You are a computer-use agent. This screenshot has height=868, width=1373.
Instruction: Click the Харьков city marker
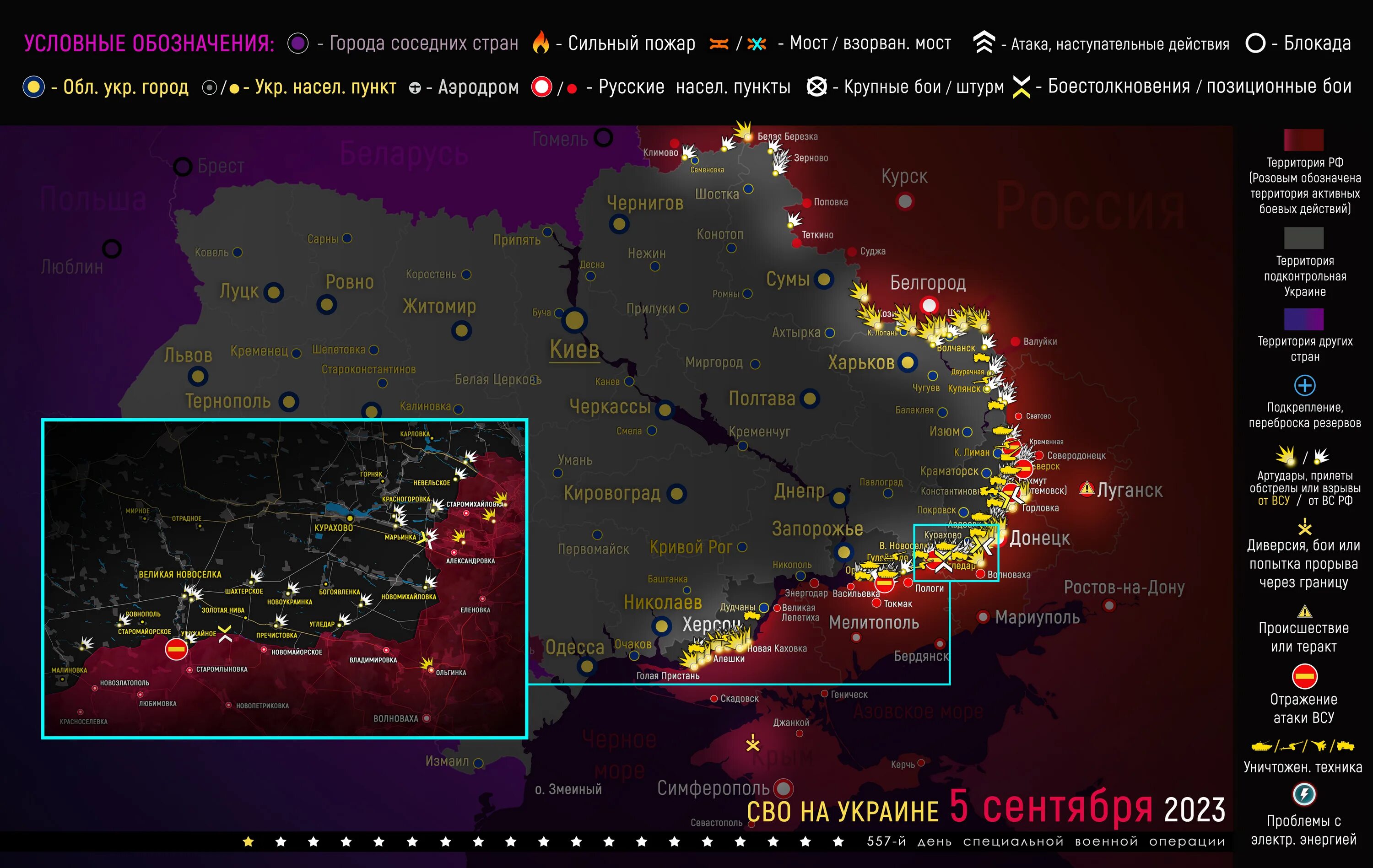907,362
